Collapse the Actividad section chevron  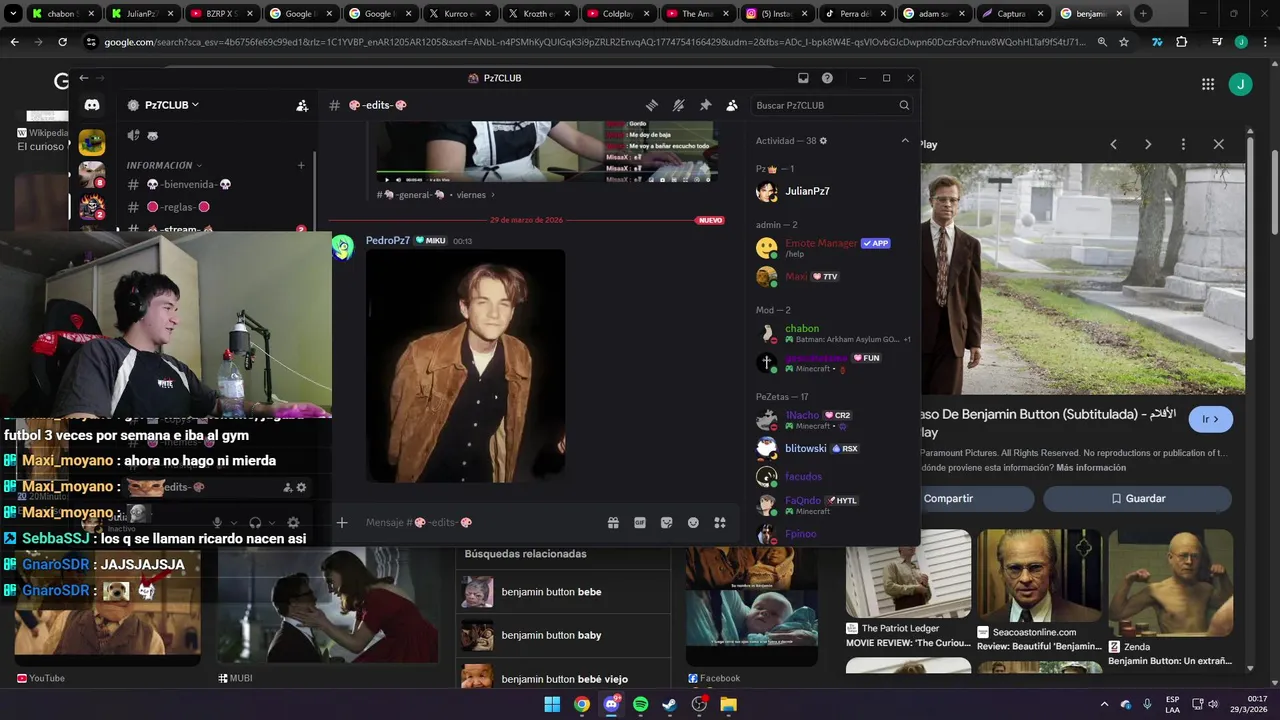[x=905, y=141]
